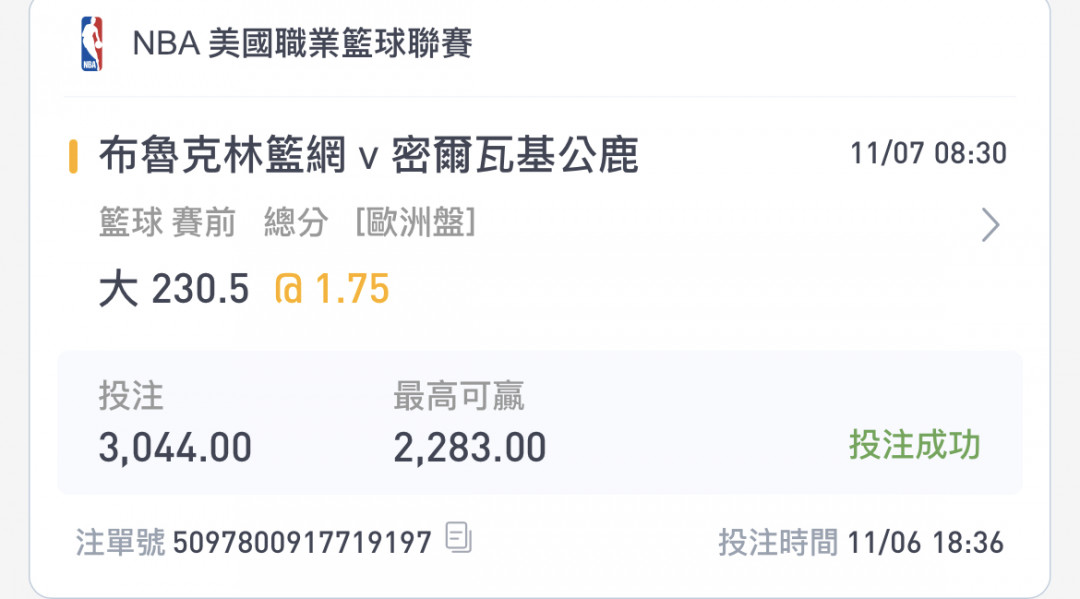Click the 3,044.00 stake amount
1080x599 pixels.
pyautogui.click(x=175, y=448)
